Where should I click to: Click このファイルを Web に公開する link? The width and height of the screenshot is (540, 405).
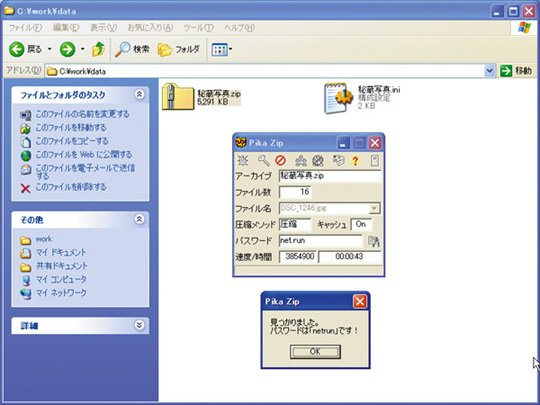point(84,155)
